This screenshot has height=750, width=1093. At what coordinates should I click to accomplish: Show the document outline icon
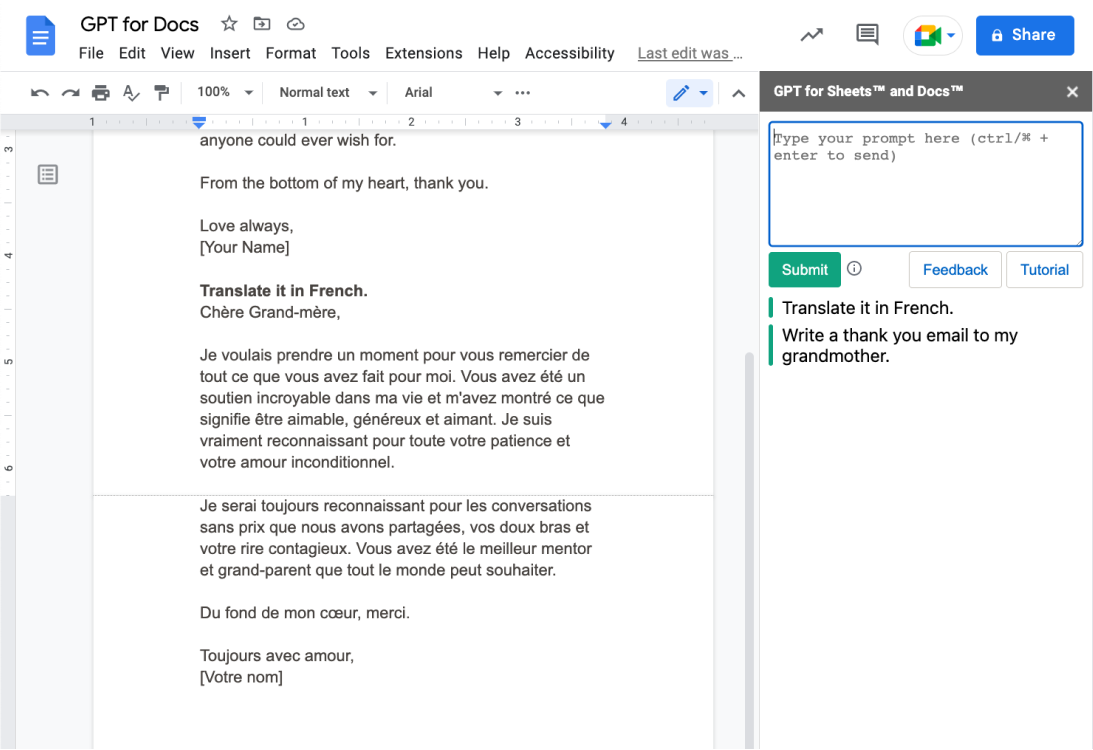[x=48, y=175]
